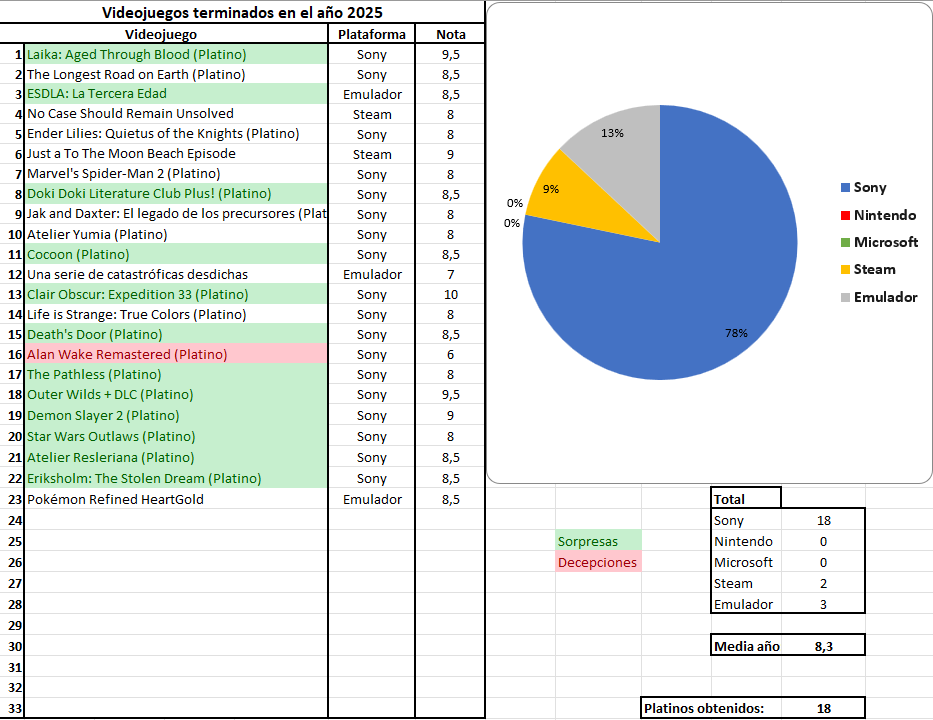The height and width of the screenshot is (720, 933).
Task: Select cell 'Demon Slayer 2 (Platino)'
Action: 176,415
